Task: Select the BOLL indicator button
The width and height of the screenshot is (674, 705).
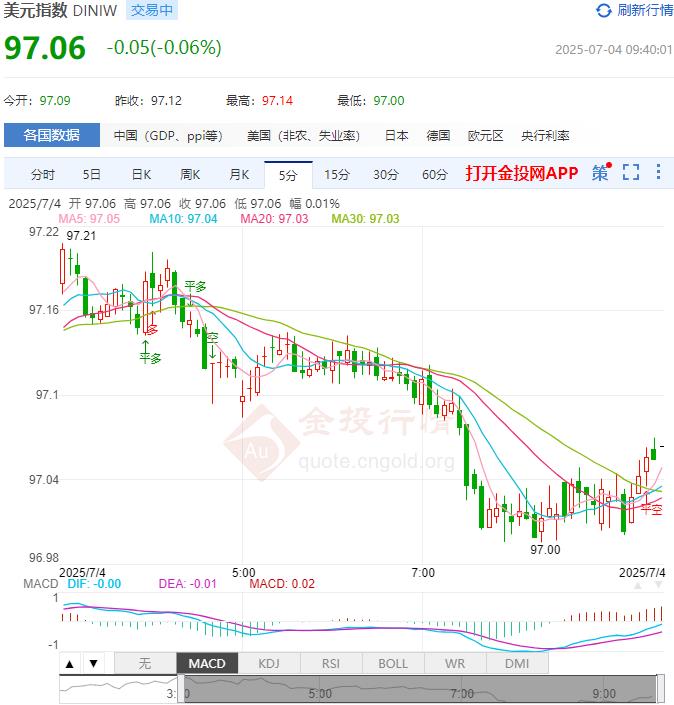Action: click(x=393, y=664)
